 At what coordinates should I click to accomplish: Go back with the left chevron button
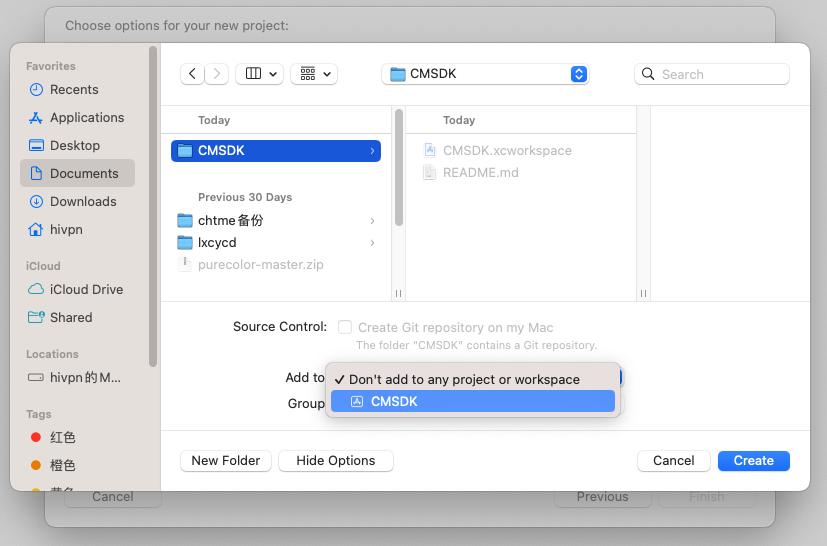point(193,74)
